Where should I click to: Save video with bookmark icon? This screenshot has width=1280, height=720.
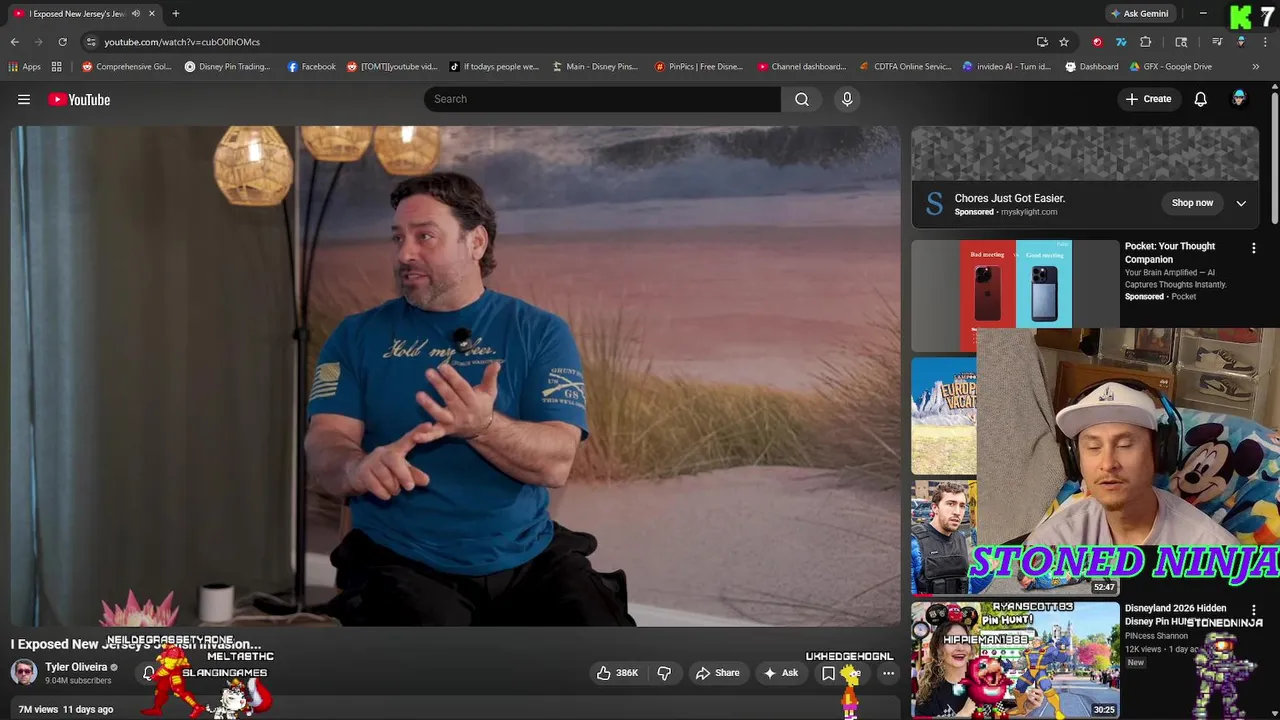[828, 673]
